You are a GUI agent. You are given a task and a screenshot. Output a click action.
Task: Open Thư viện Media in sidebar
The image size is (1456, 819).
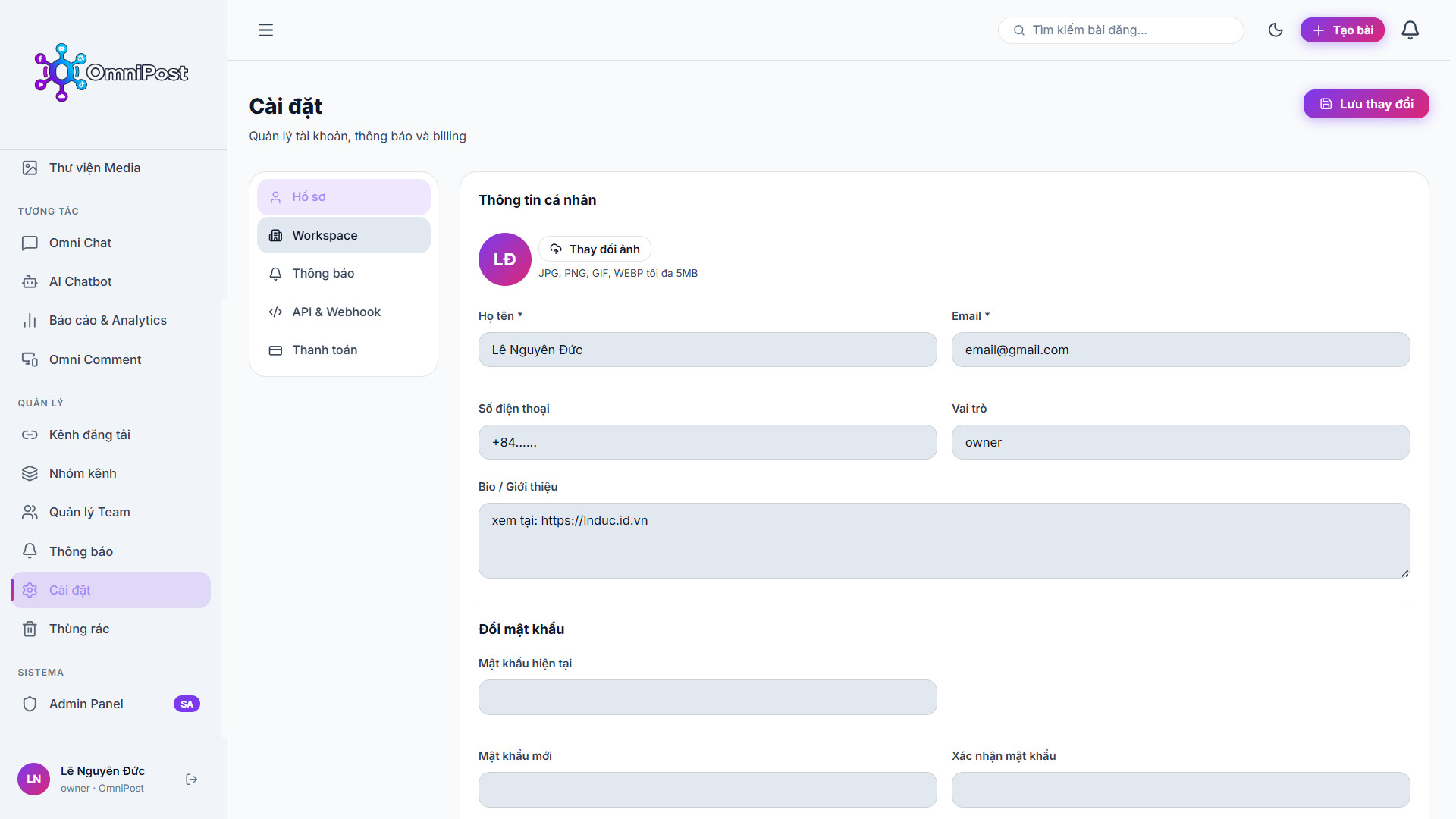[111, 168]
